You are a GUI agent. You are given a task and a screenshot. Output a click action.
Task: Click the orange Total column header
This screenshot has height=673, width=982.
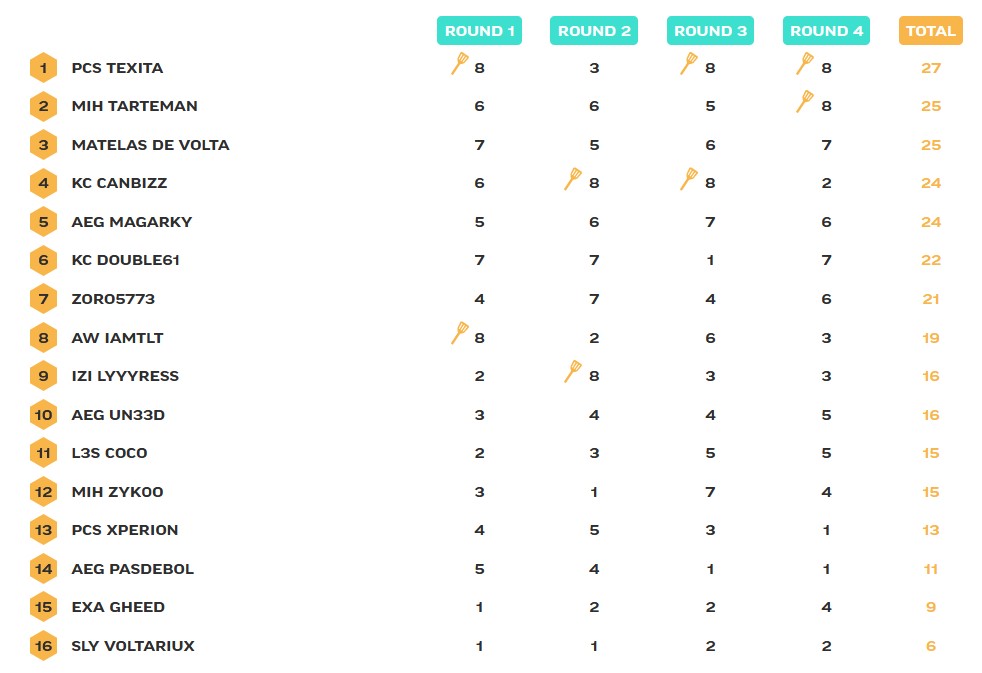coord(930,31)
